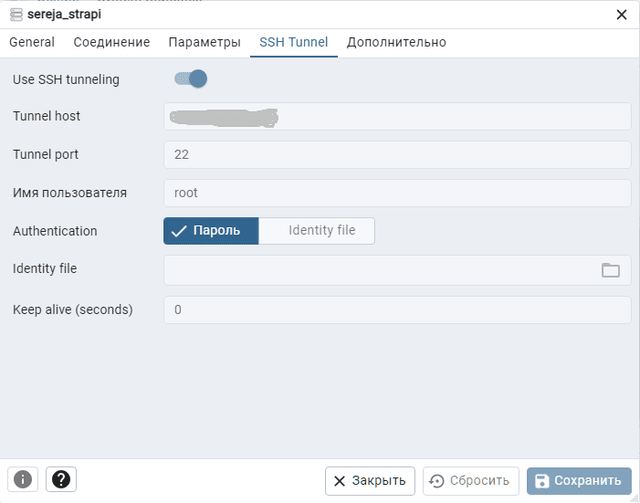Viewport: 640px width, 503px height.
Task: Click the Keep alive seconds field
Action: pyautogui.click(x=397, y=309)
